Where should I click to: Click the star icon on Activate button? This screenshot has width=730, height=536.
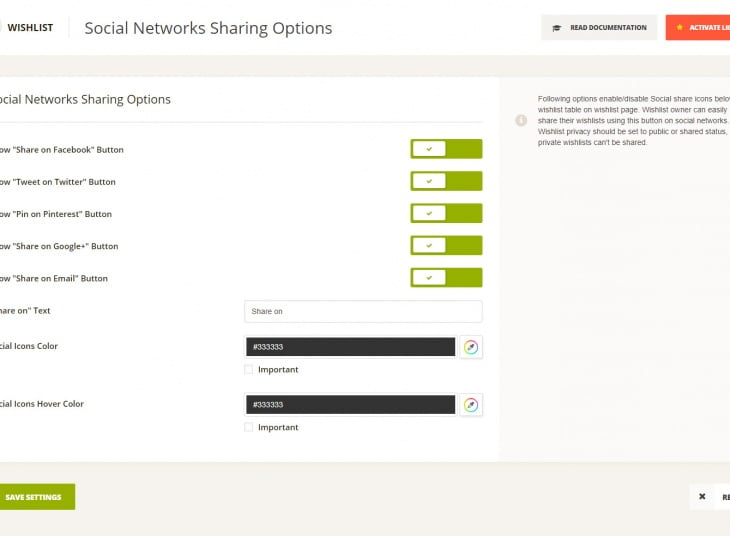pyautogui.click(x=680, y=28)
